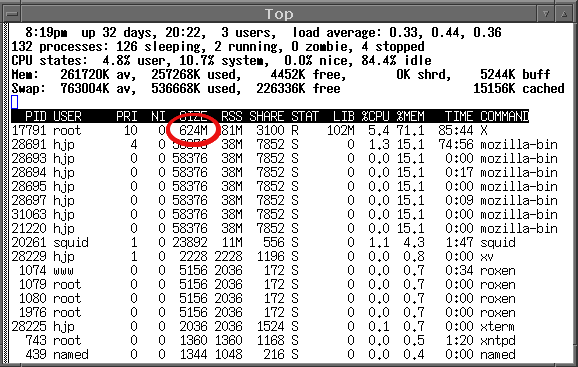Click PID 28691 mozilla-bin row
This screenshot has height=367, width=578.
click(285, 144)
